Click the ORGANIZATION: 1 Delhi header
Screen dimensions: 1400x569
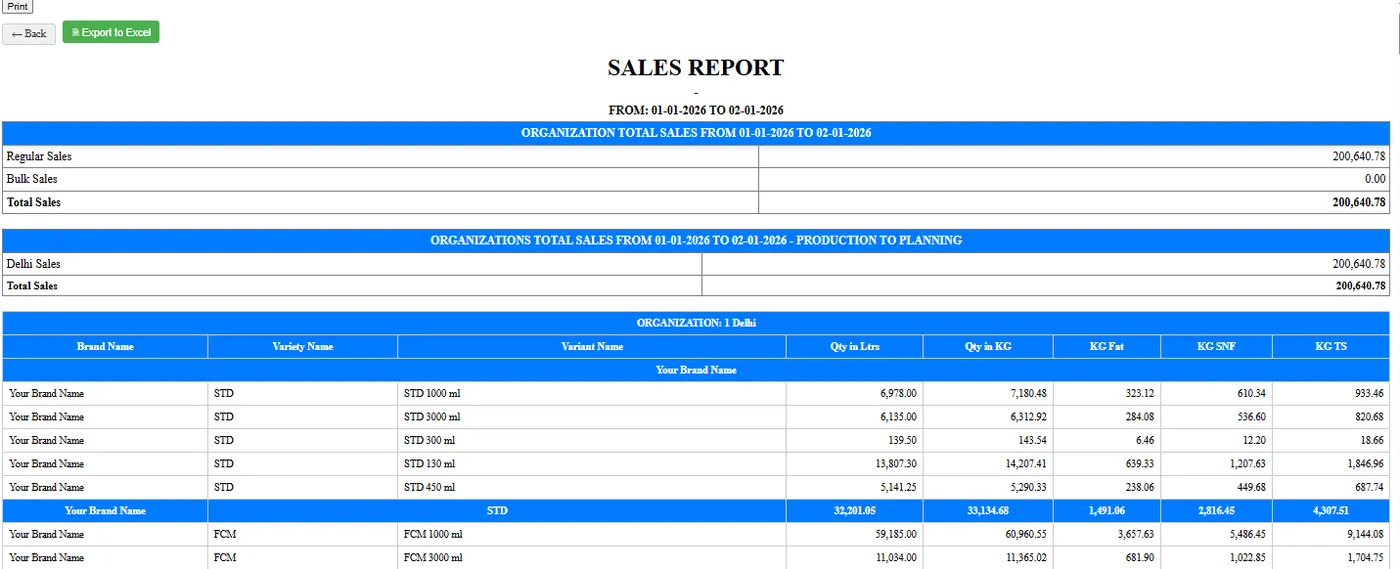696,323
